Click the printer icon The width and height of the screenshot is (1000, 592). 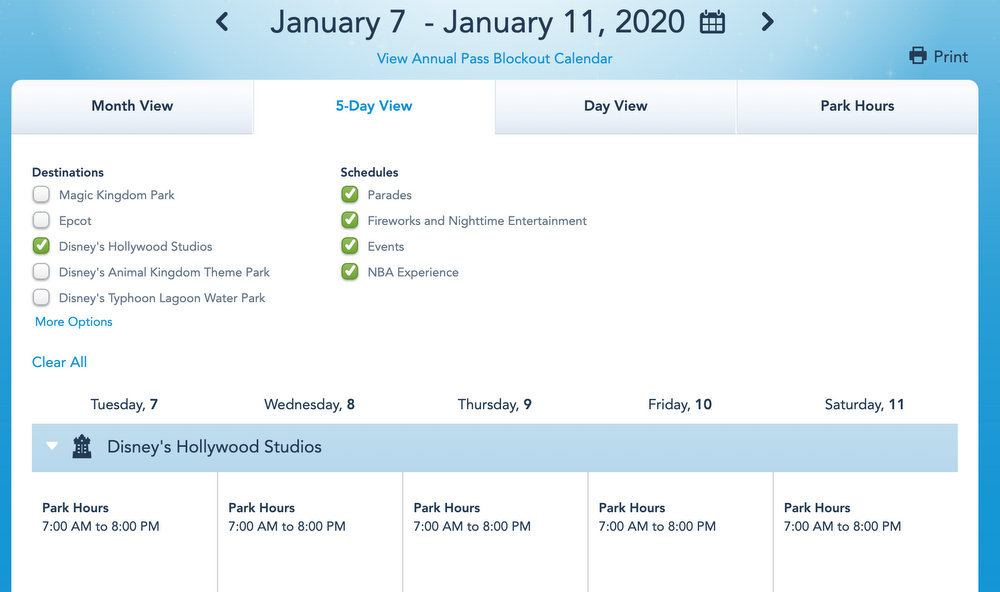918,56
